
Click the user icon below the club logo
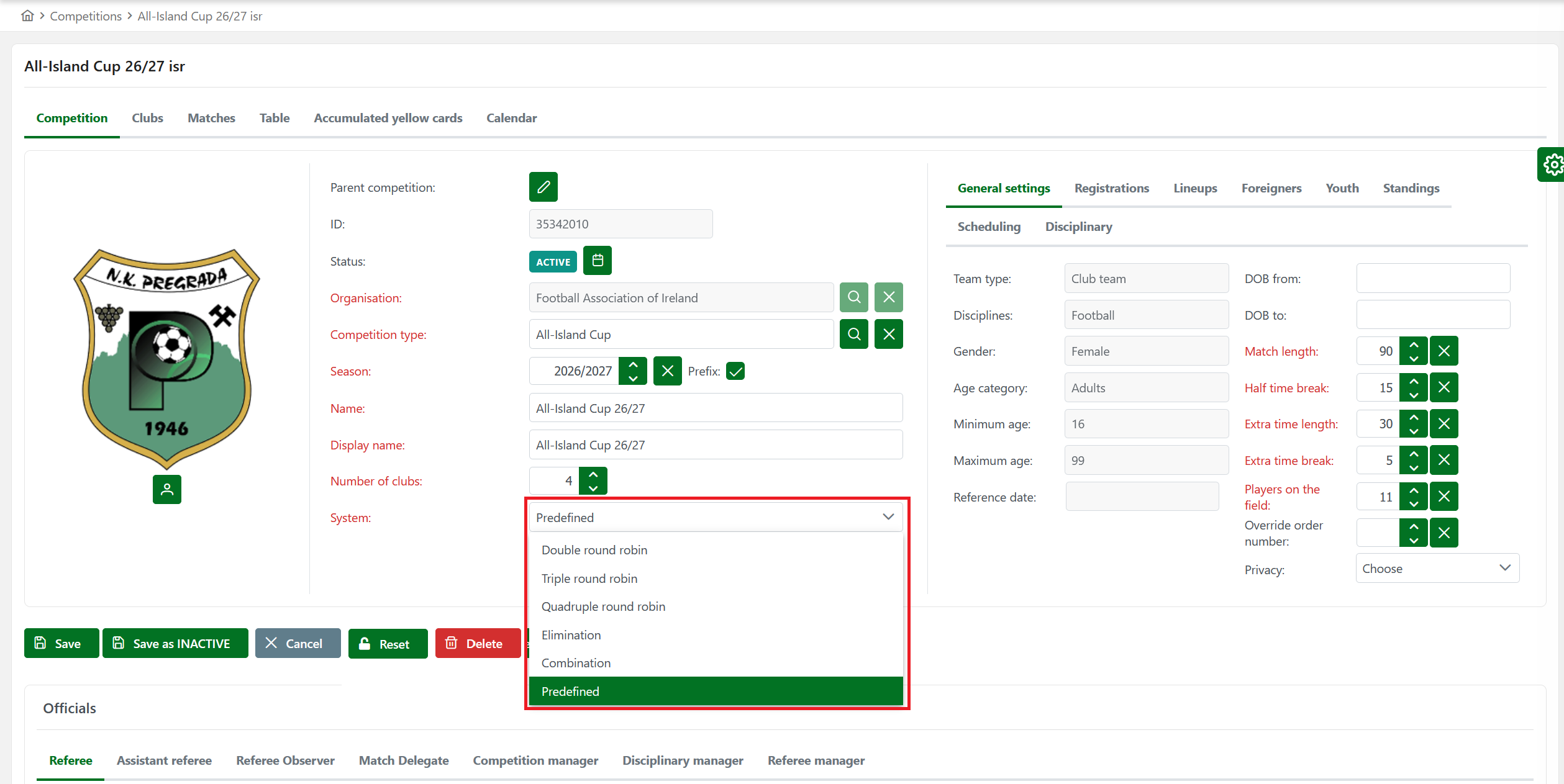click(166, 489)
